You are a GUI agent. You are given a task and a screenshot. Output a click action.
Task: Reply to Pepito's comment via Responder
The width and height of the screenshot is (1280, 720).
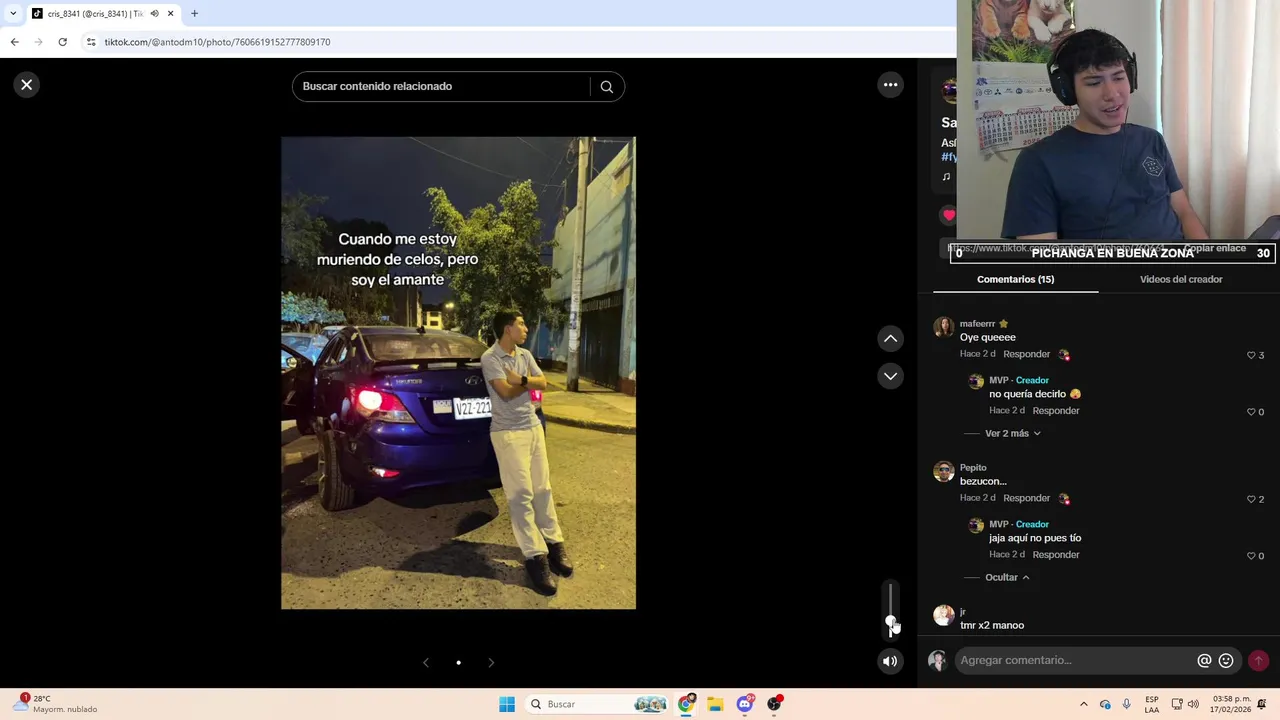[1026, 498]
